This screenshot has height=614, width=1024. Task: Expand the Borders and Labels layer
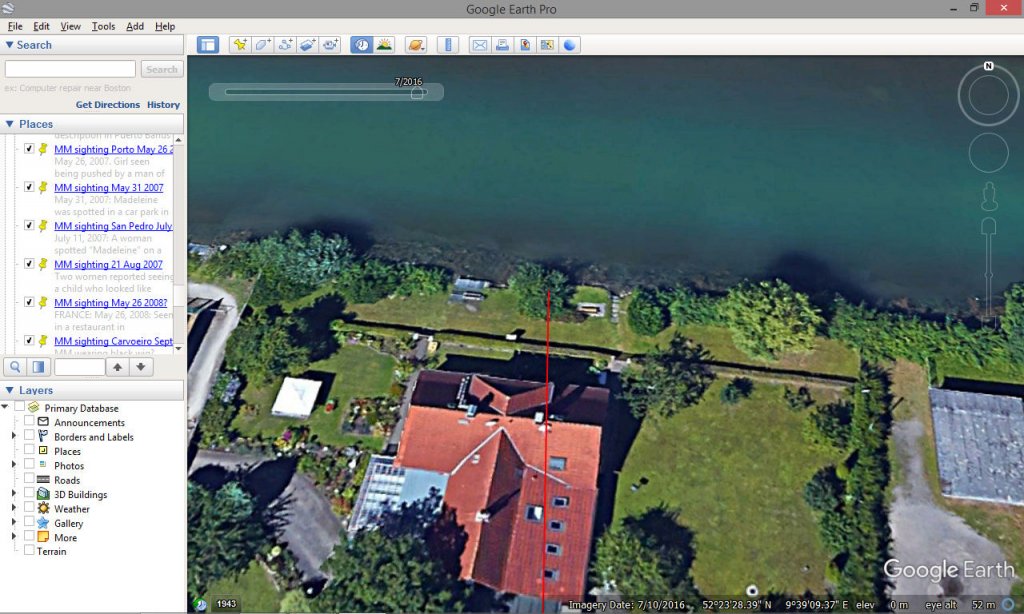point(14,437)
